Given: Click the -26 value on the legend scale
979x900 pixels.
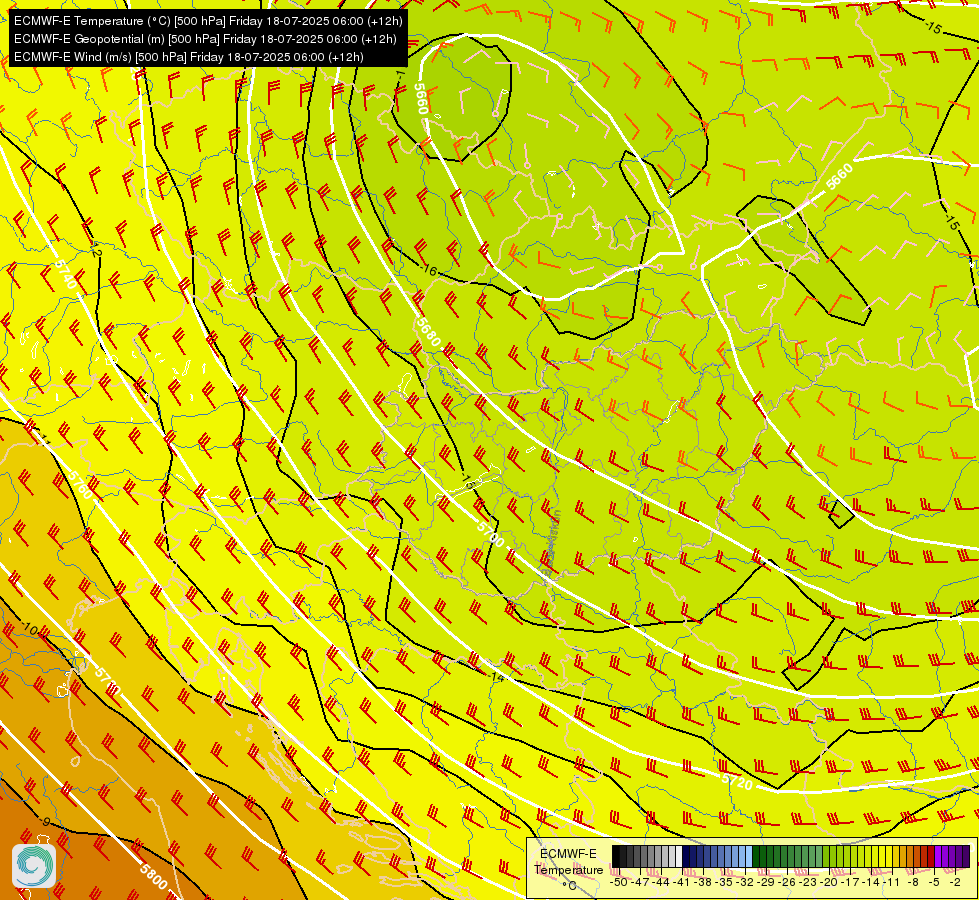Looking at the screenshot, I should [788, 882].
